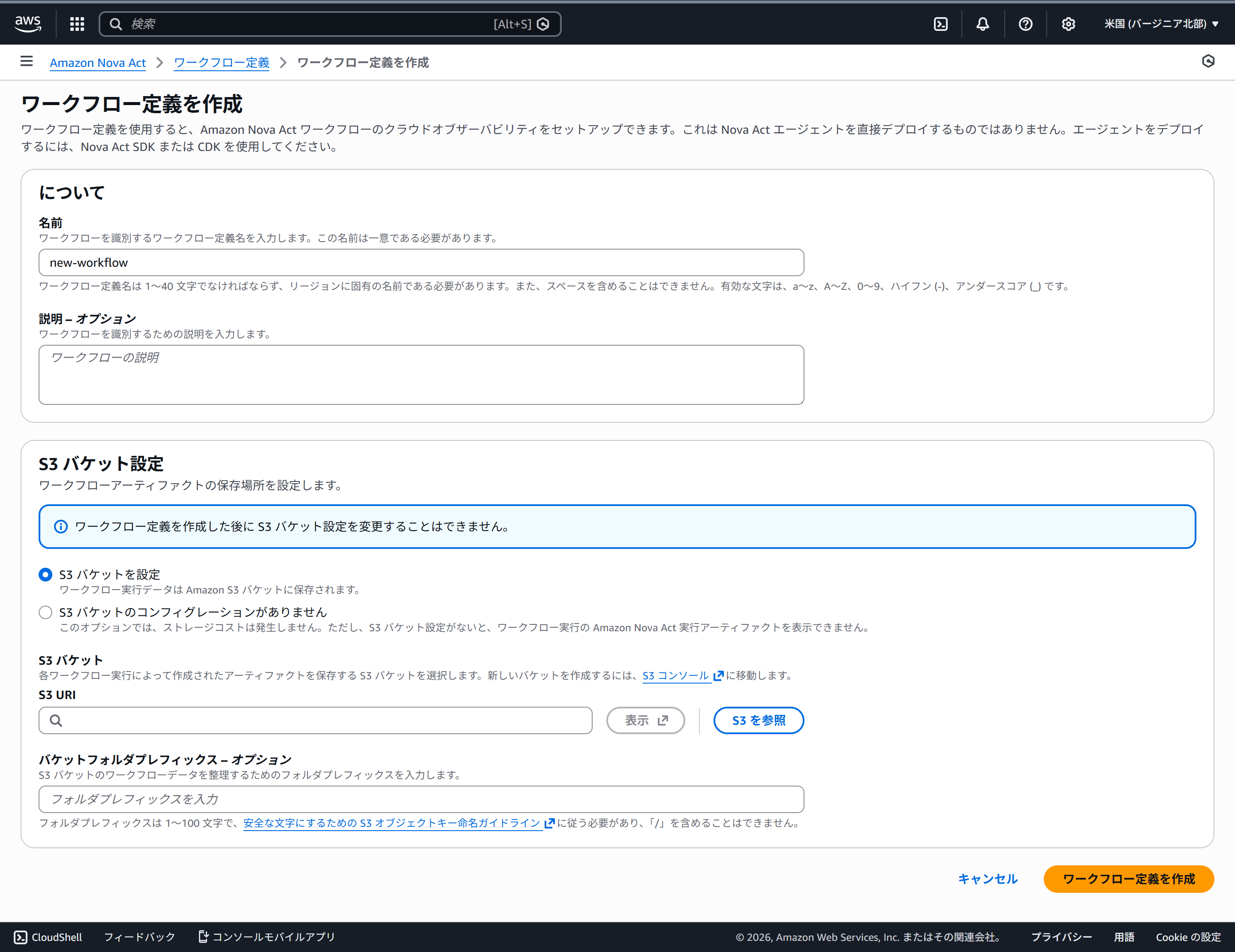Open the notifications bell
Viewport: 1235px width, 952px height.
pos(983,24)
